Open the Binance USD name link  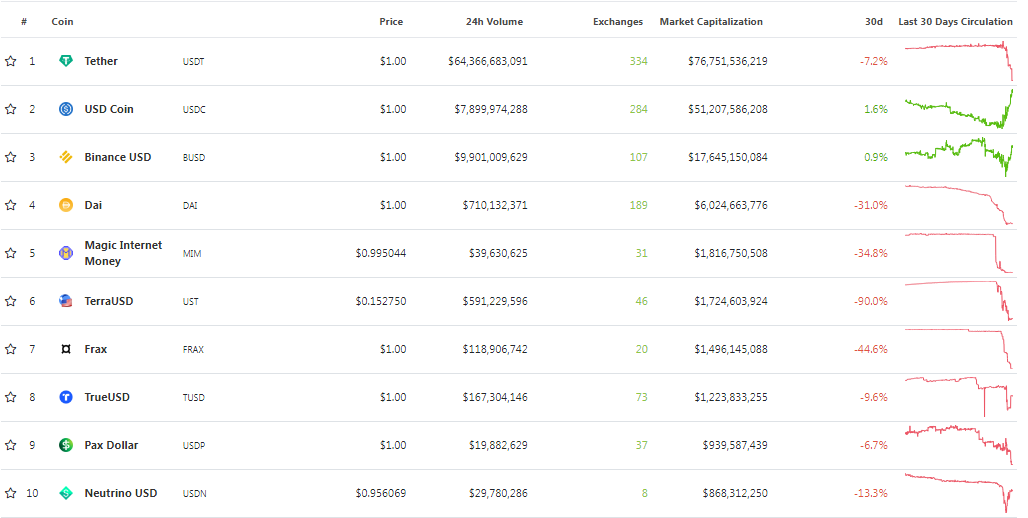point(118,157)
